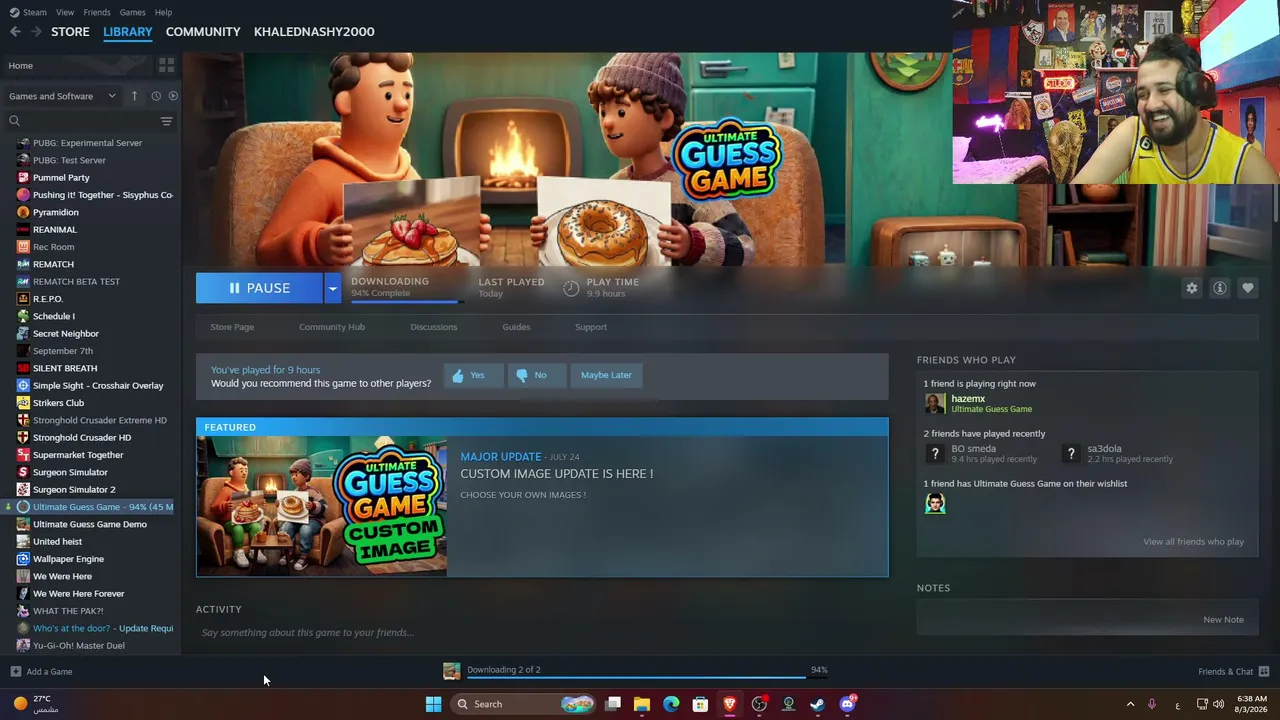View all friends who play
This screenshot has height=720, width=1280.
(1193, 542)
